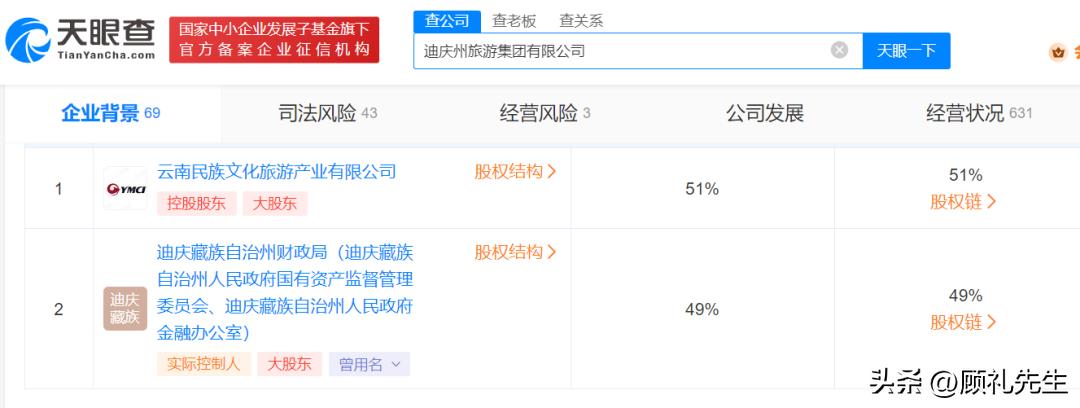Viewport: 1080px width, 408px height.
Task: Click the red 国家中小企业发展子基金 banner
Action: click(x=274, y=40)
